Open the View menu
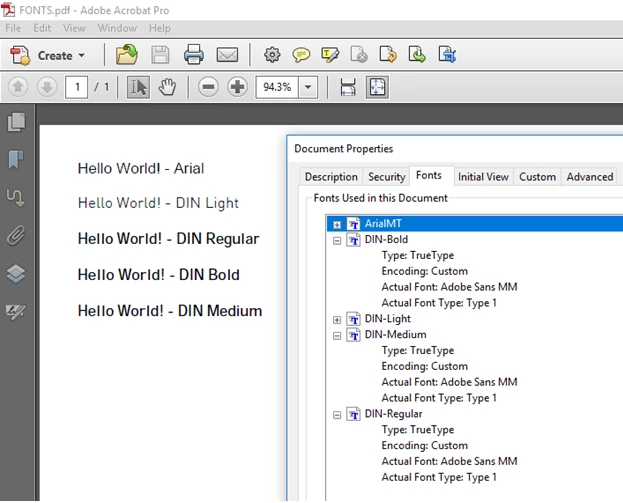 (74, 28)
